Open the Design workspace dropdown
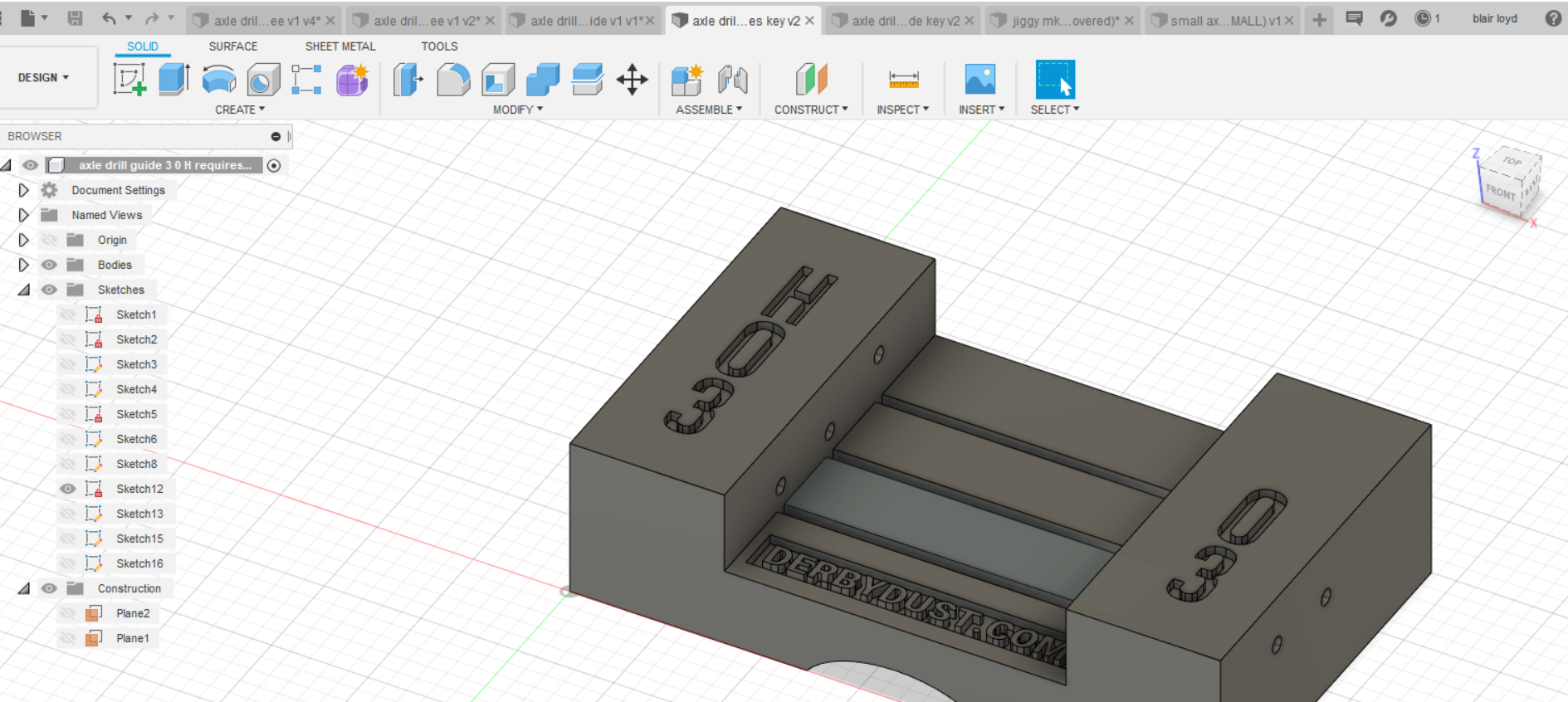This screenshot has height=702, width=1568. (43, 77)
